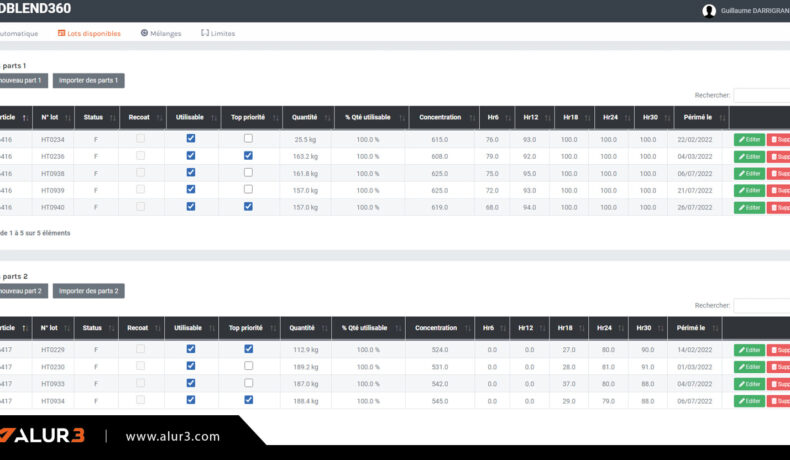The image size is (790, 460).
Task: Enable Top priorité for lot HT0230
Action: click(248, 366)
